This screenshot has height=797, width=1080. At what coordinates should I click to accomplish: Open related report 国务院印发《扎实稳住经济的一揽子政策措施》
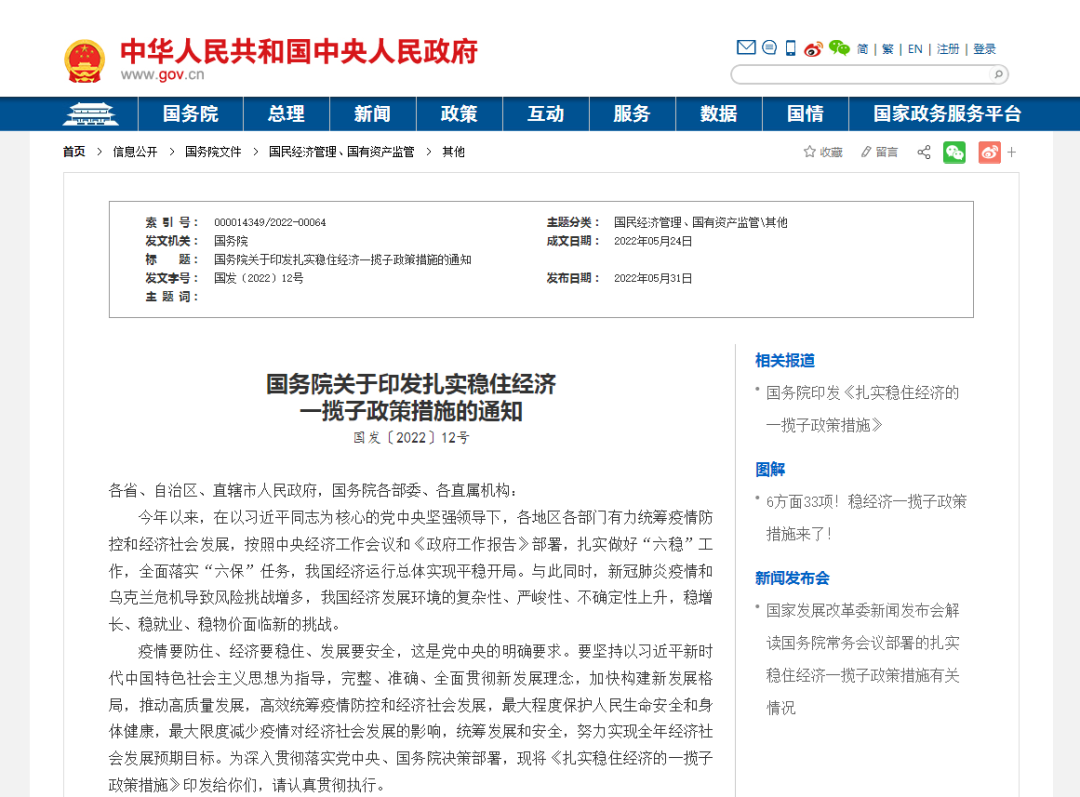click(x=862, y=409)
